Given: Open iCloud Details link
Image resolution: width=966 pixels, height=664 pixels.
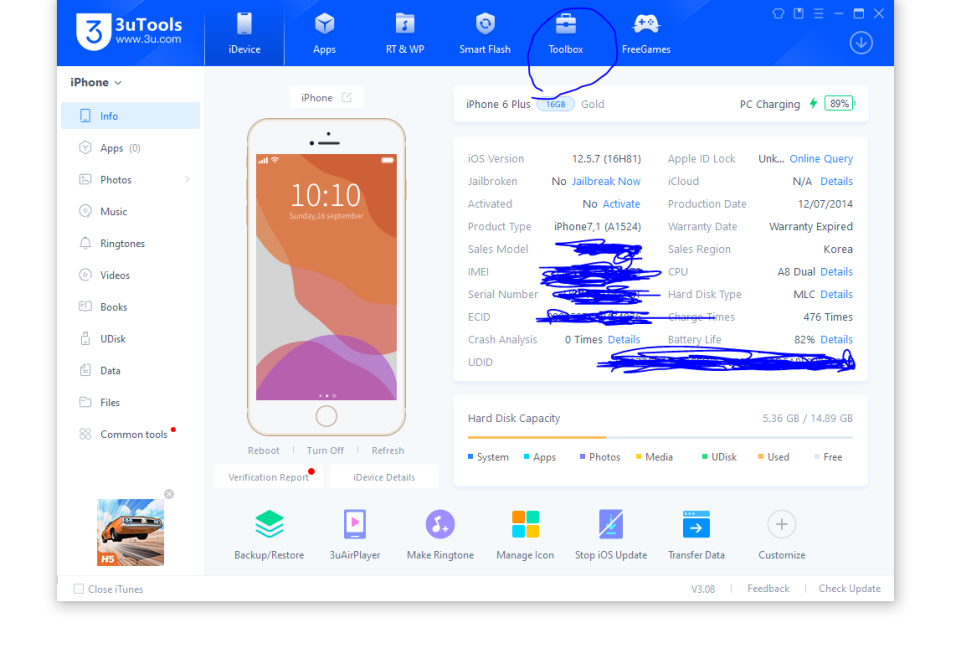Looking at the screenshot, I should point(837,182).
